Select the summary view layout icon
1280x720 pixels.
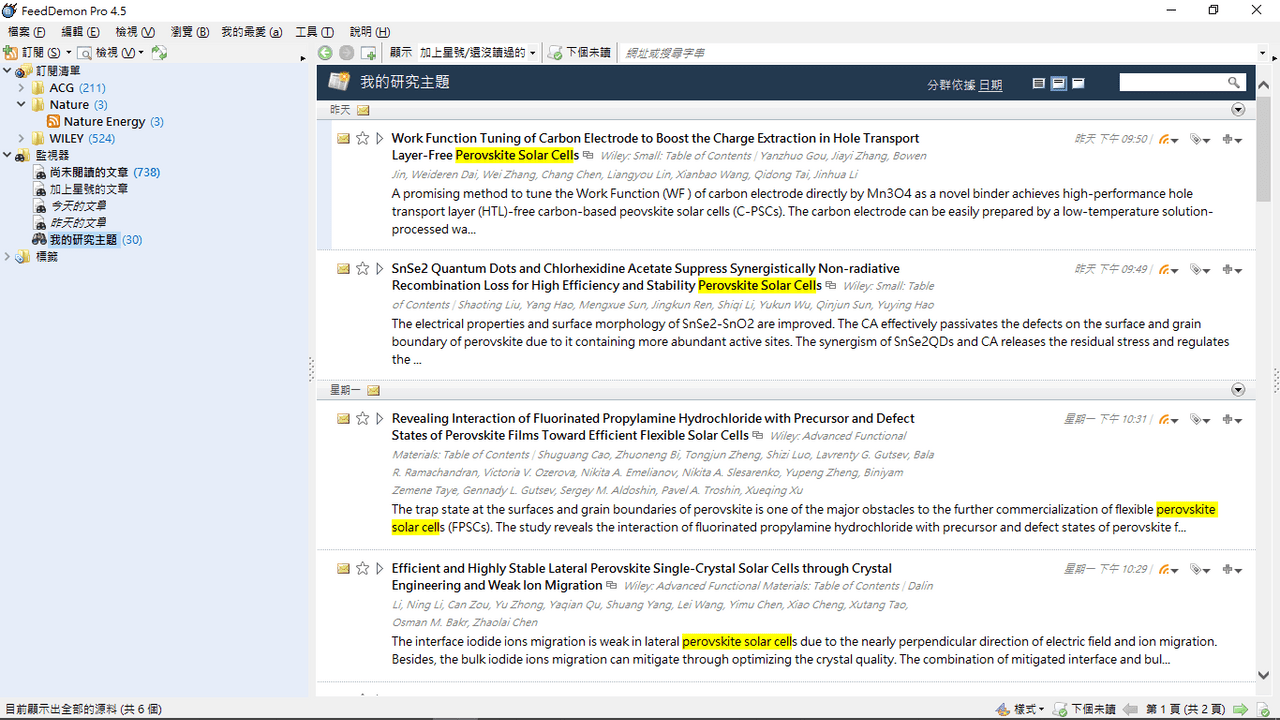pos(1058,83)
